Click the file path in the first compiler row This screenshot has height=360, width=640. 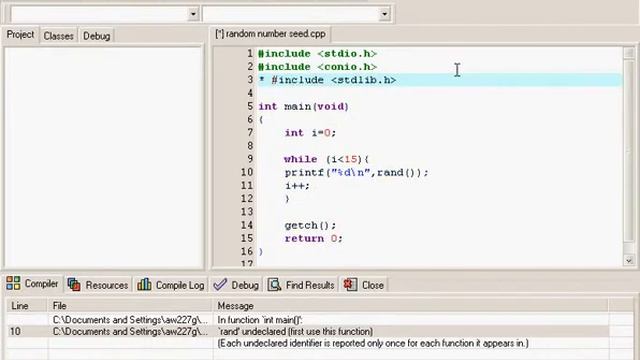(x=130, y=320)
